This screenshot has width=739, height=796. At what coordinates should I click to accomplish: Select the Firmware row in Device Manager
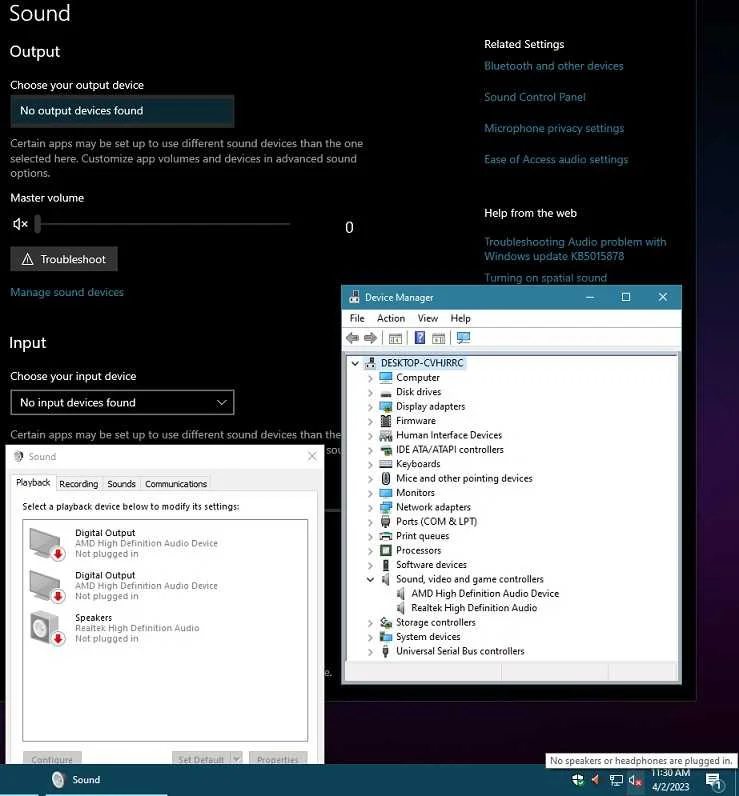[x=416, y=421]
